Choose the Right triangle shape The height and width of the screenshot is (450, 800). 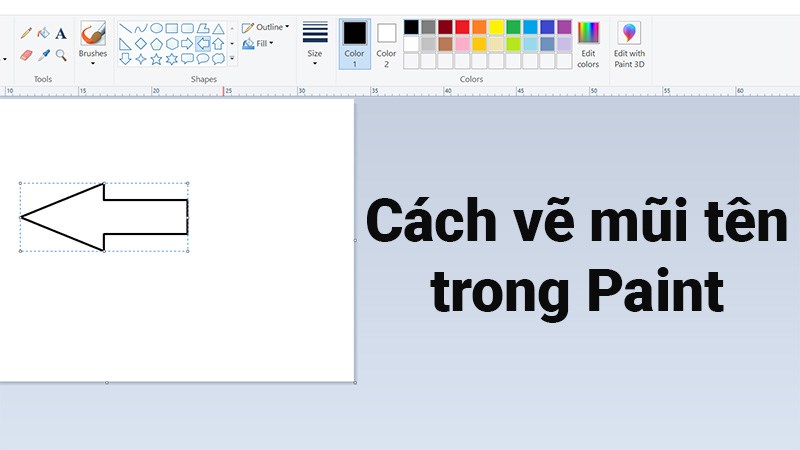click(x=126, y=44)
